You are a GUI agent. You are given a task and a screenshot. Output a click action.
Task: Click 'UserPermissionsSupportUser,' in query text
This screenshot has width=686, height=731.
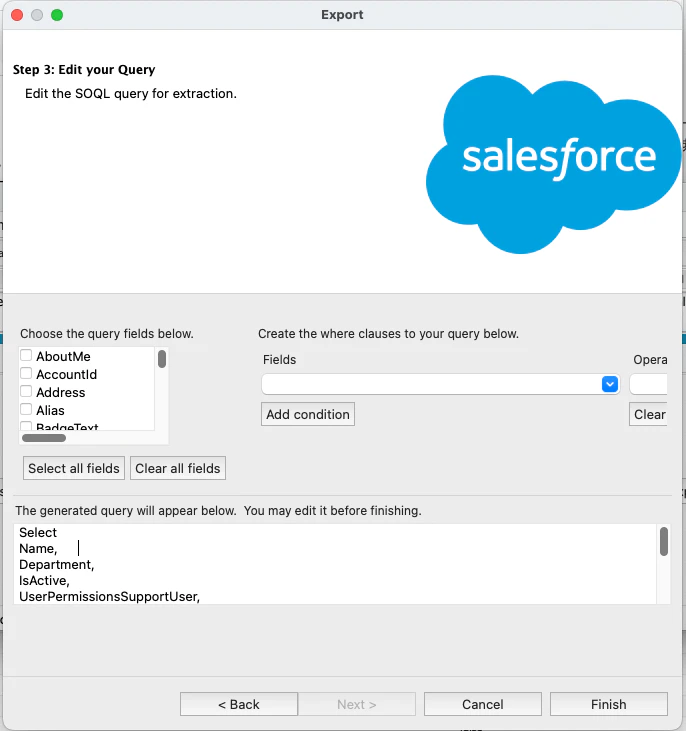coord(110,596)
